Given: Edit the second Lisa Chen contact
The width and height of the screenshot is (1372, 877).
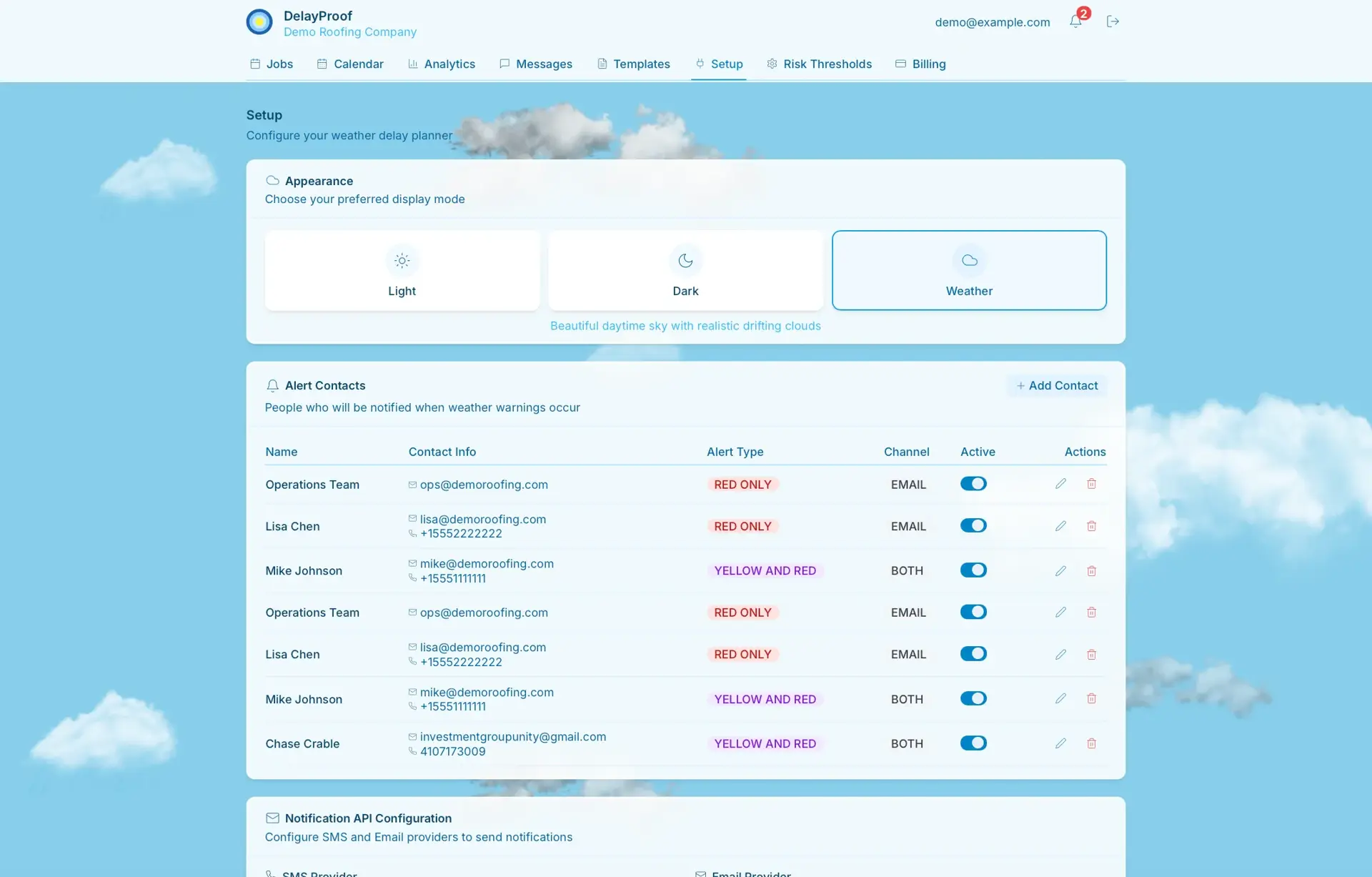Looking at the screenshot, I should (1060, 654).
